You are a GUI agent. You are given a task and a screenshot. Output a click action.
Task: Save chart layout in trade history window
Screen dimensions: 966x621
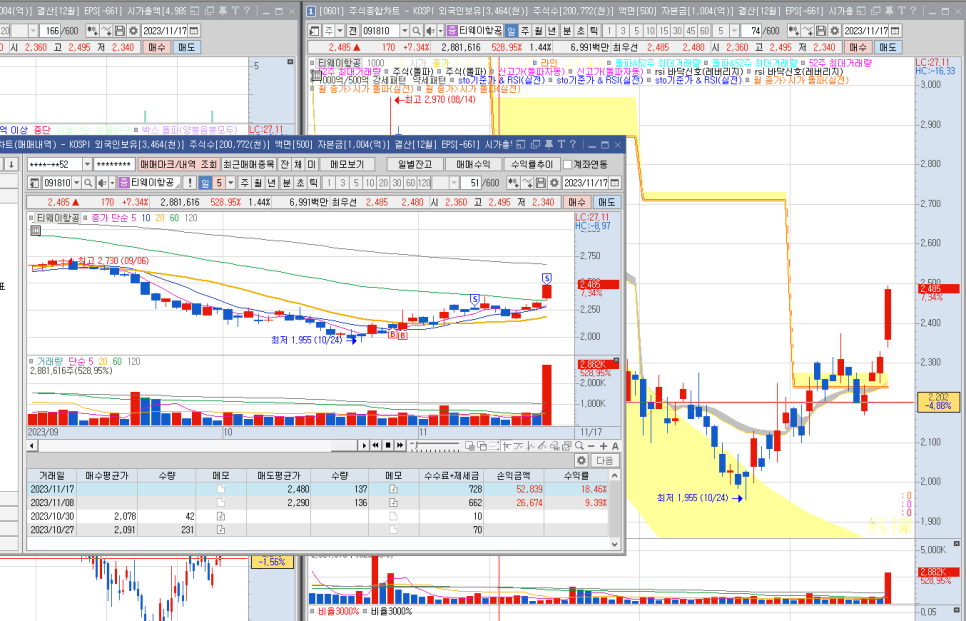540,183
